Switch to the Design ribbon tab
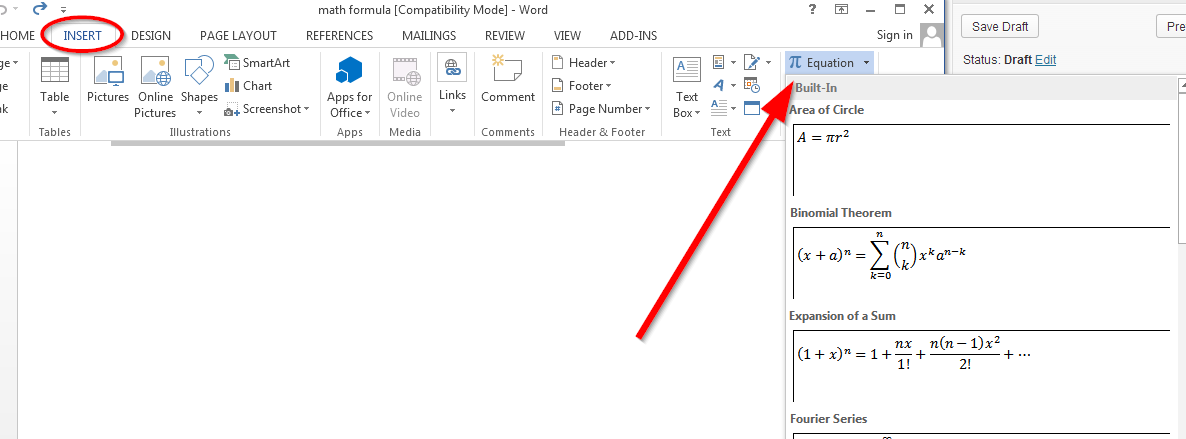1186x439 pixels. coord(151,36)
